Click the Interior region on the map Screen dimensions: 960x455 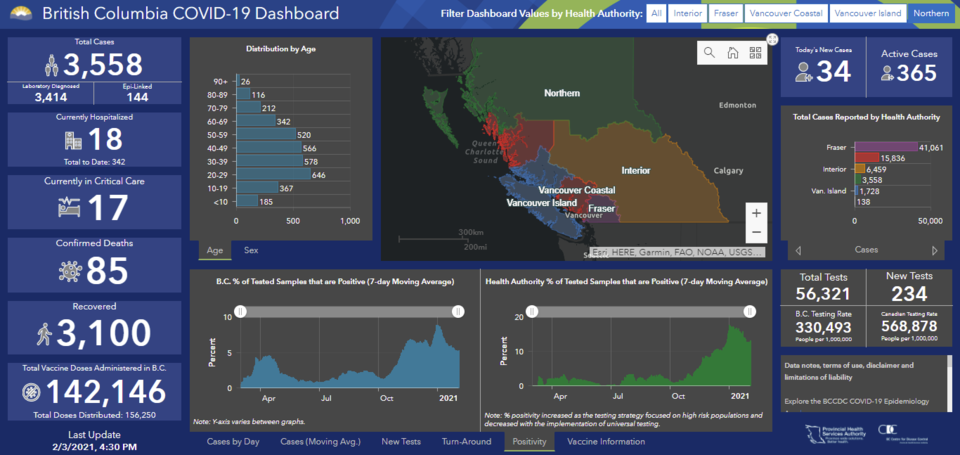(636, 170)
